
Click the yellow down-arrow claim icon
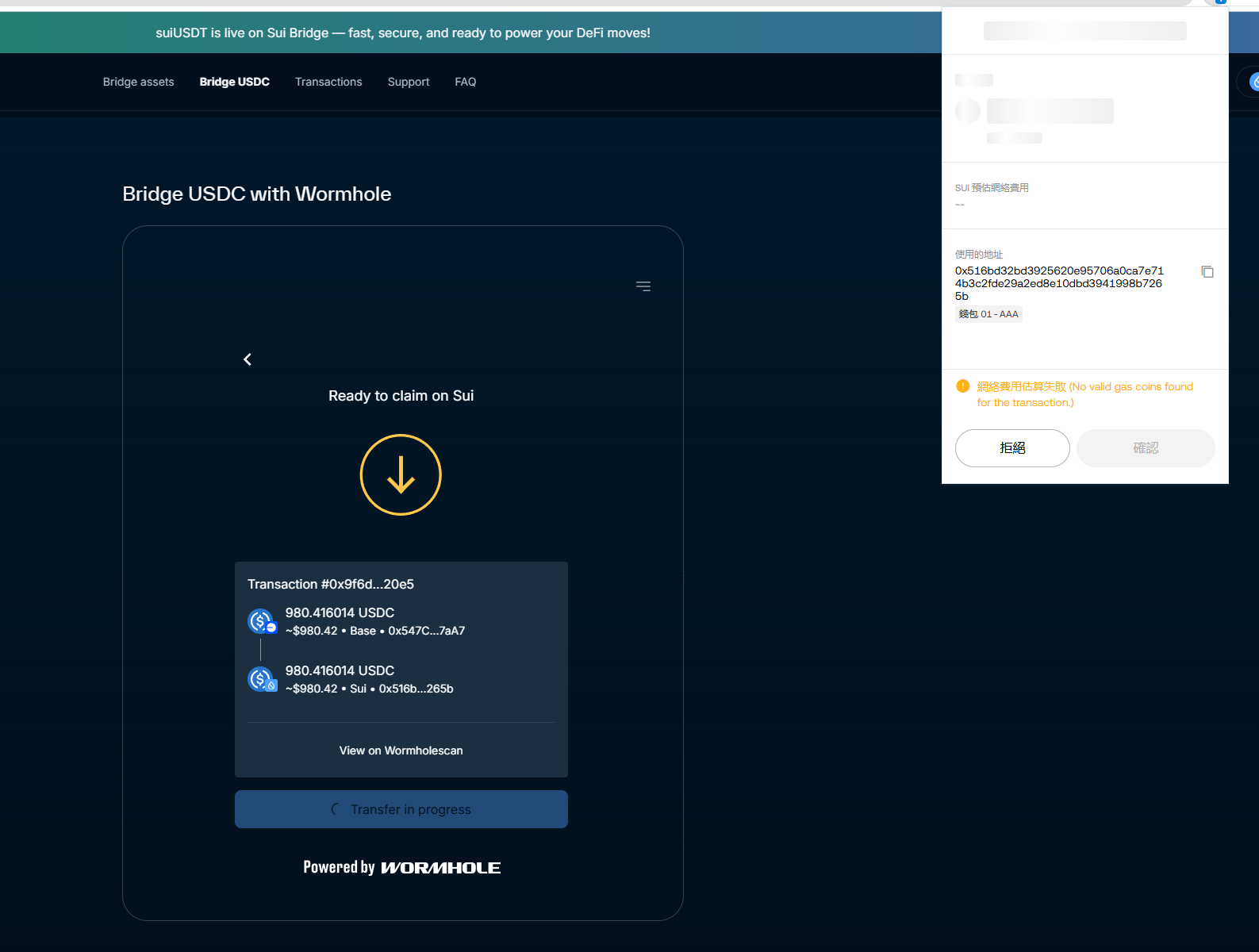point(401,474)
